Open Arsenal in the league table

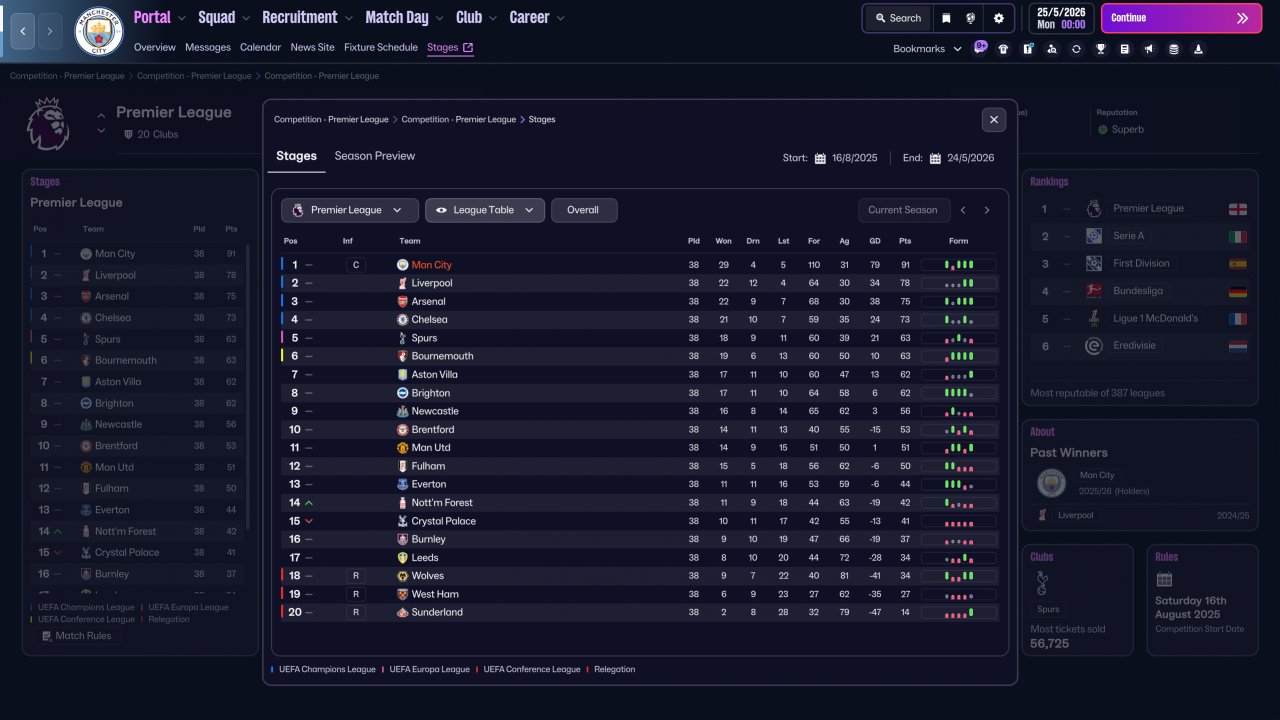(429, 302)
